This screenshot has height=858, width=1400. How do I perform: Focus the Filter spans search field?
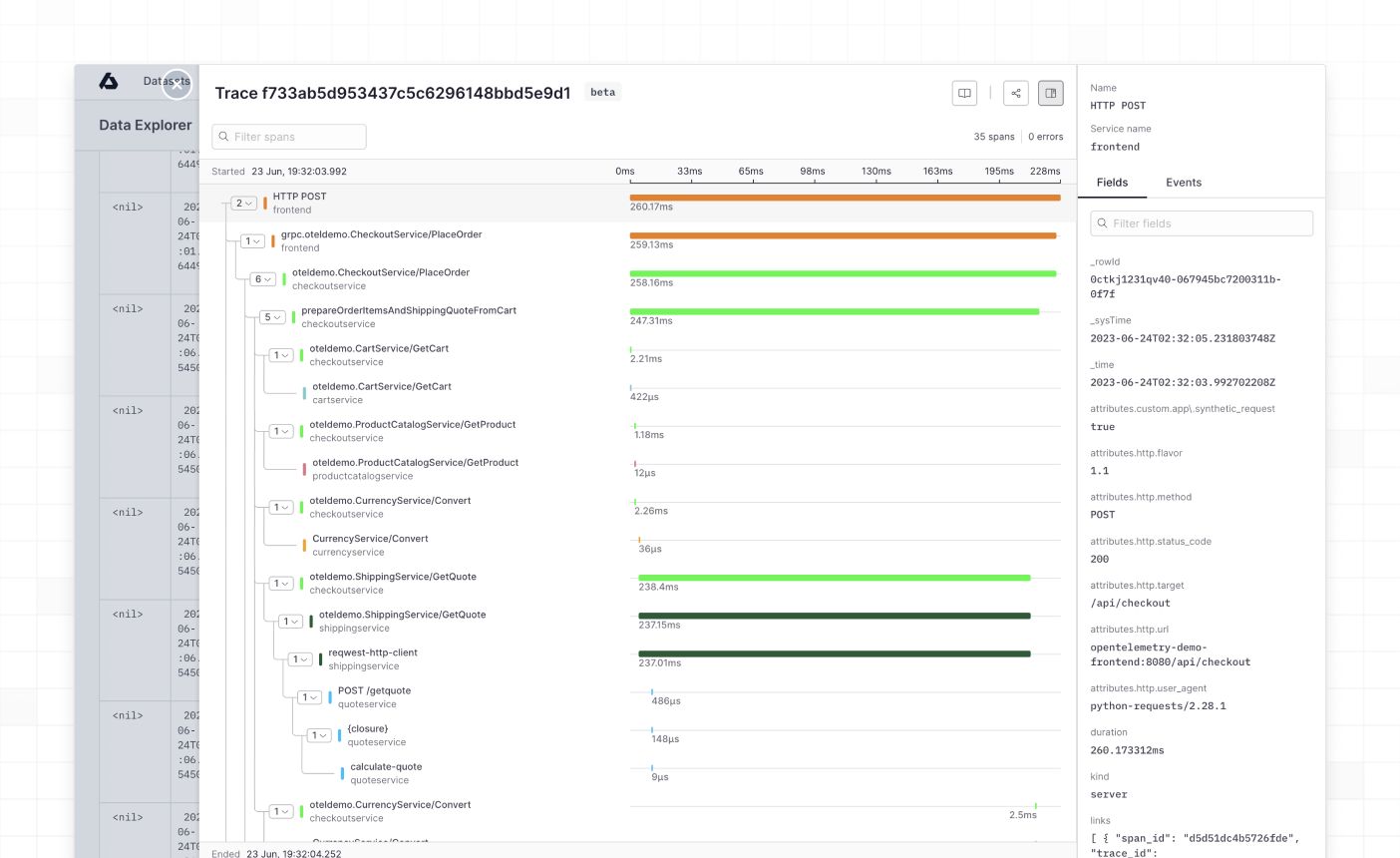coord(289,137)
